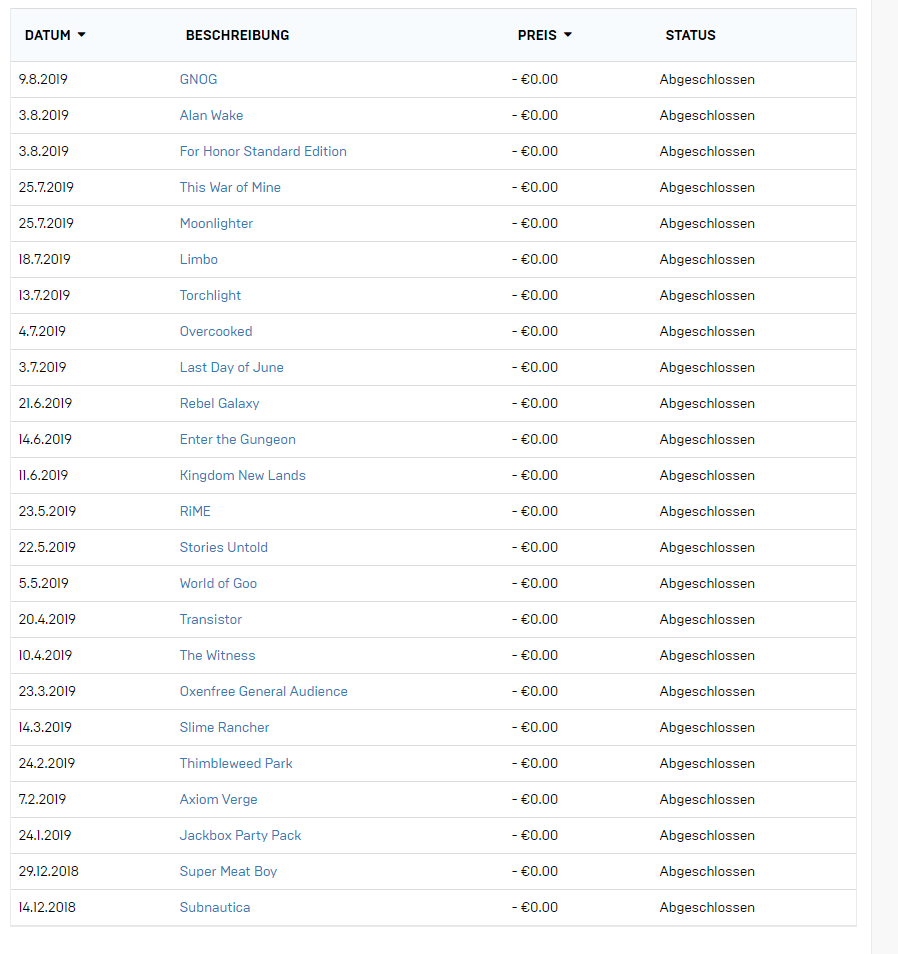898x954 pixels.
Task: Select the date 9.8.2019
Action: tap(43, 79)
